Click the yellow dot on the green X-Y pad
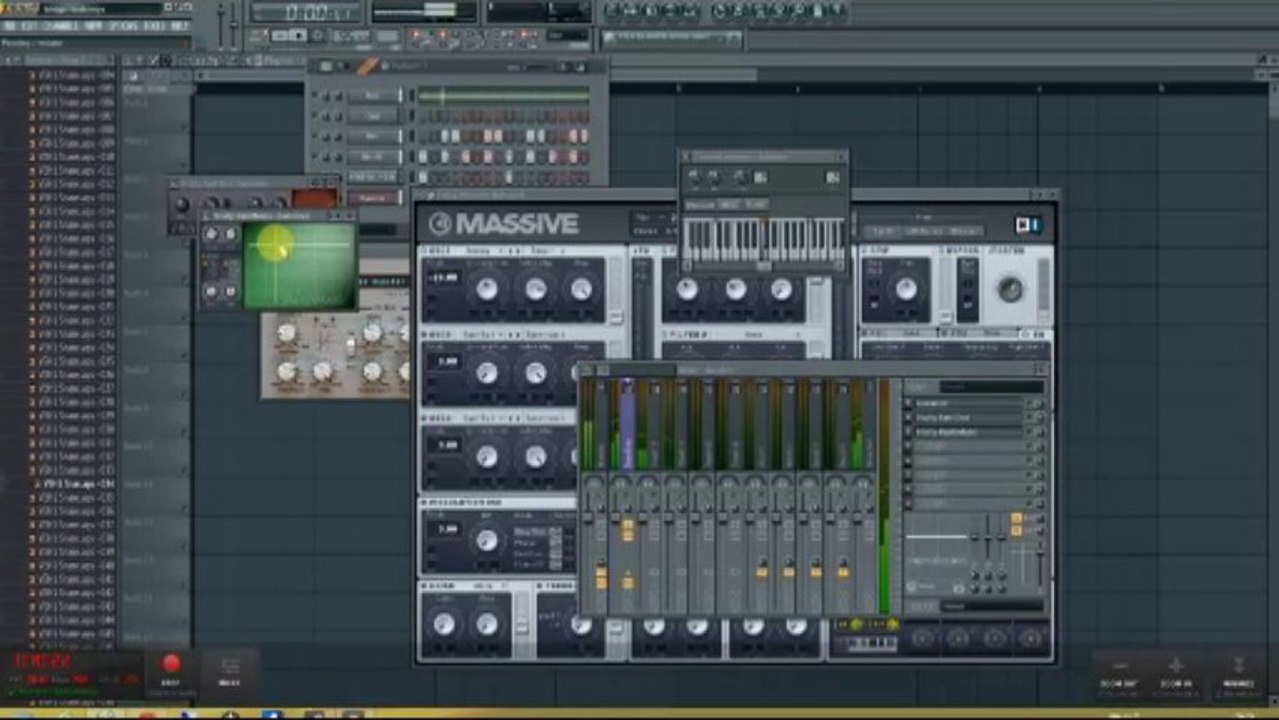The height and width of the screenshot is (720, 1279). [276, 243]
